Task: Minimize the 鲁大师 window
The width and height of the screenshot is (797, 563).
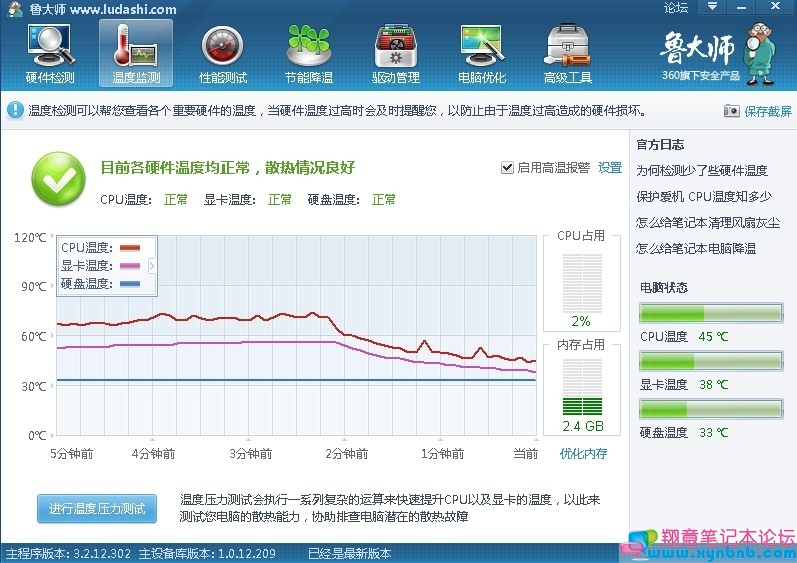Action: (742, 7)
